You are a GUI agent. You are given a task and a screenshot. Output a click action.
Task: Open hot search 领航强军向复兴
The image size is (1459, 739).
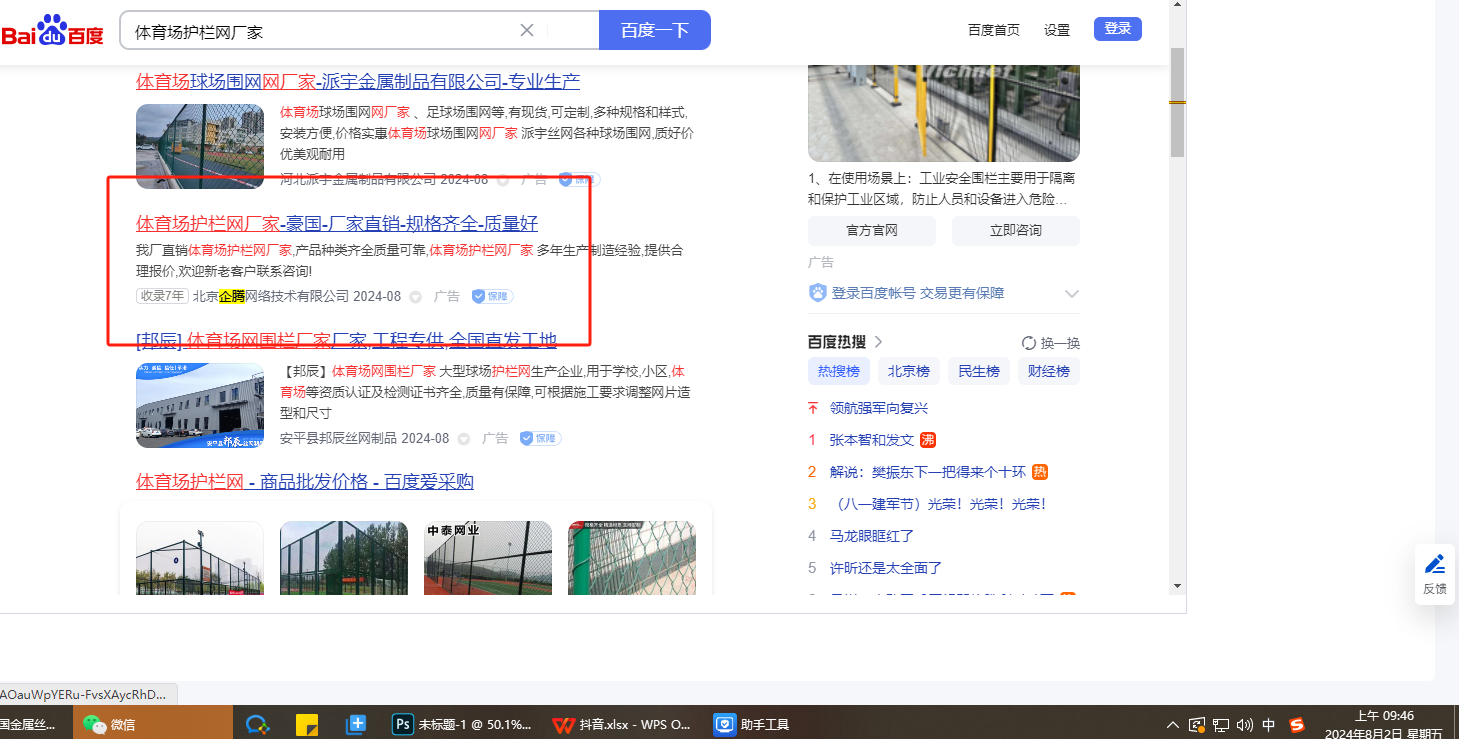tap(880, 408)
